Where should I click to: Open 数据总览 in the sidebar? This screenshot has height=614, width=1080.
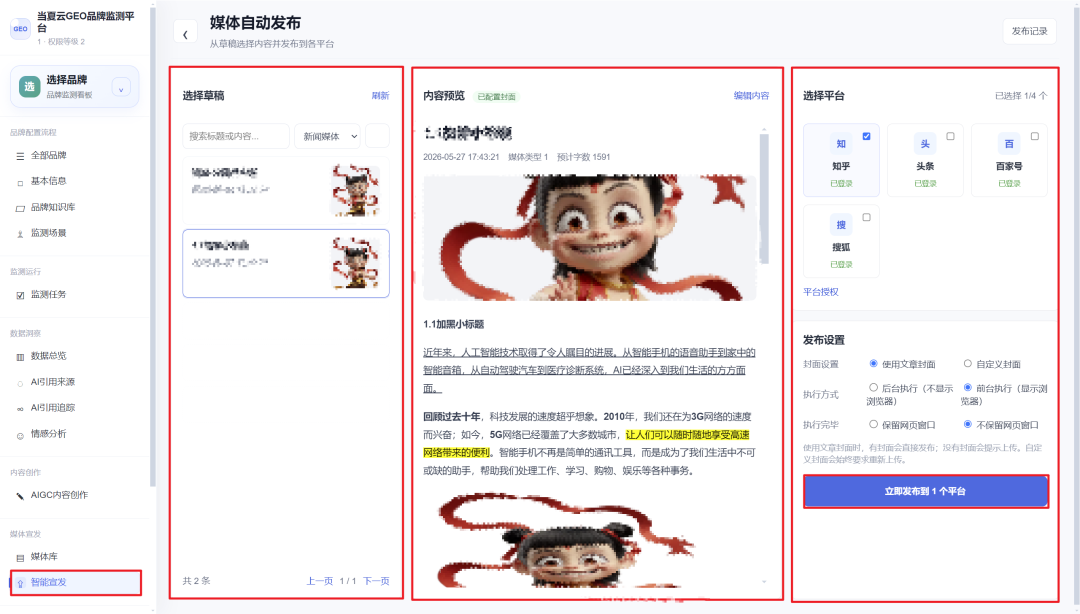[48, 356]
